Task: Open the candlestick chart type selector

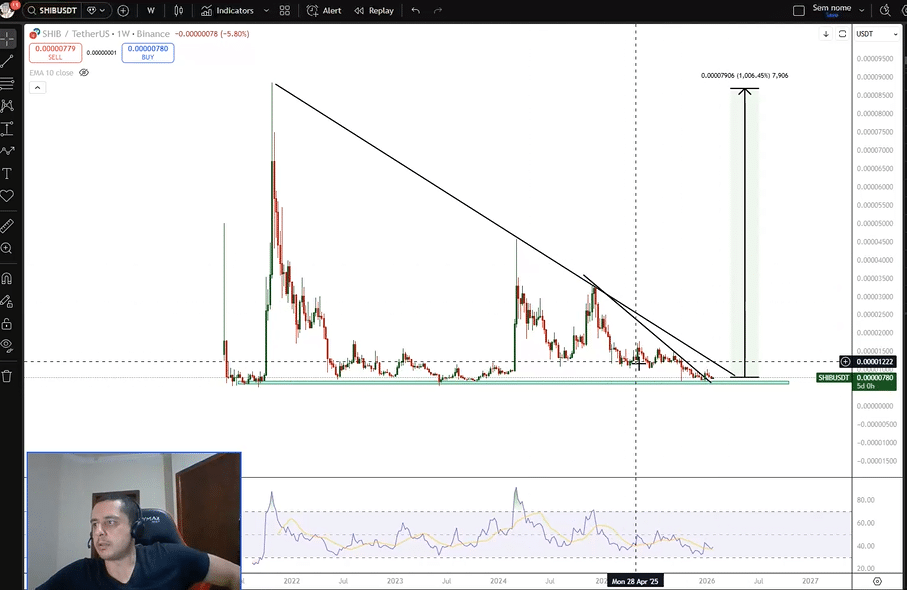Action: pos(179,10)
